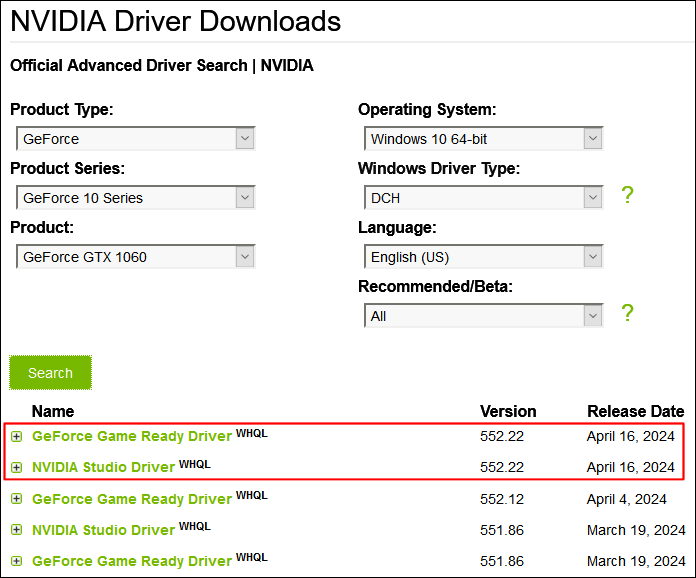Expand the 551.86 GeForce Game Ready Driver row
Image resolution: width=696 pixels, height=578 pixels.
pos(16,561)
